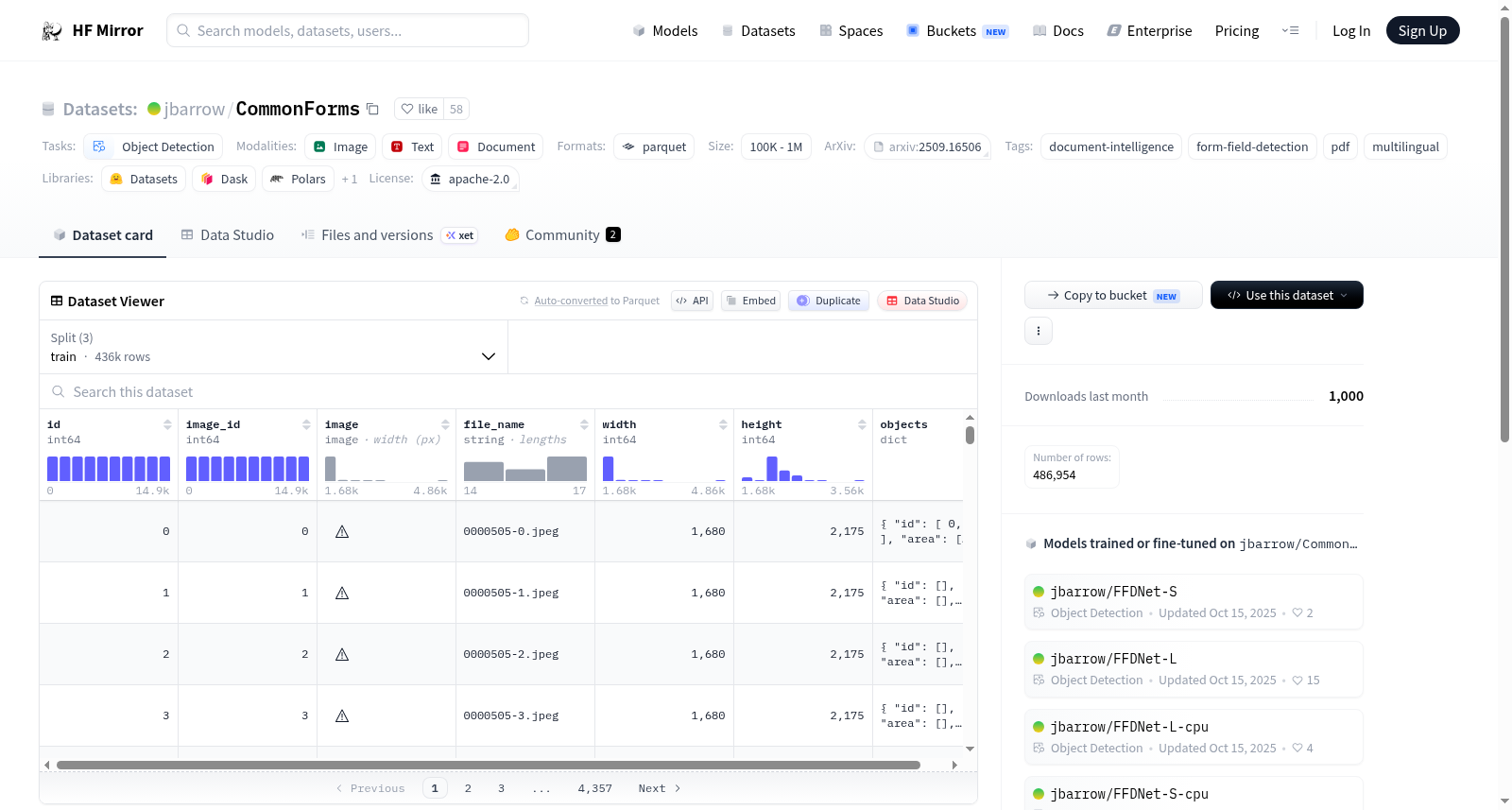Open the expand navigation menu icon
Screen dimensions: 1512x810
point(1290,31)
